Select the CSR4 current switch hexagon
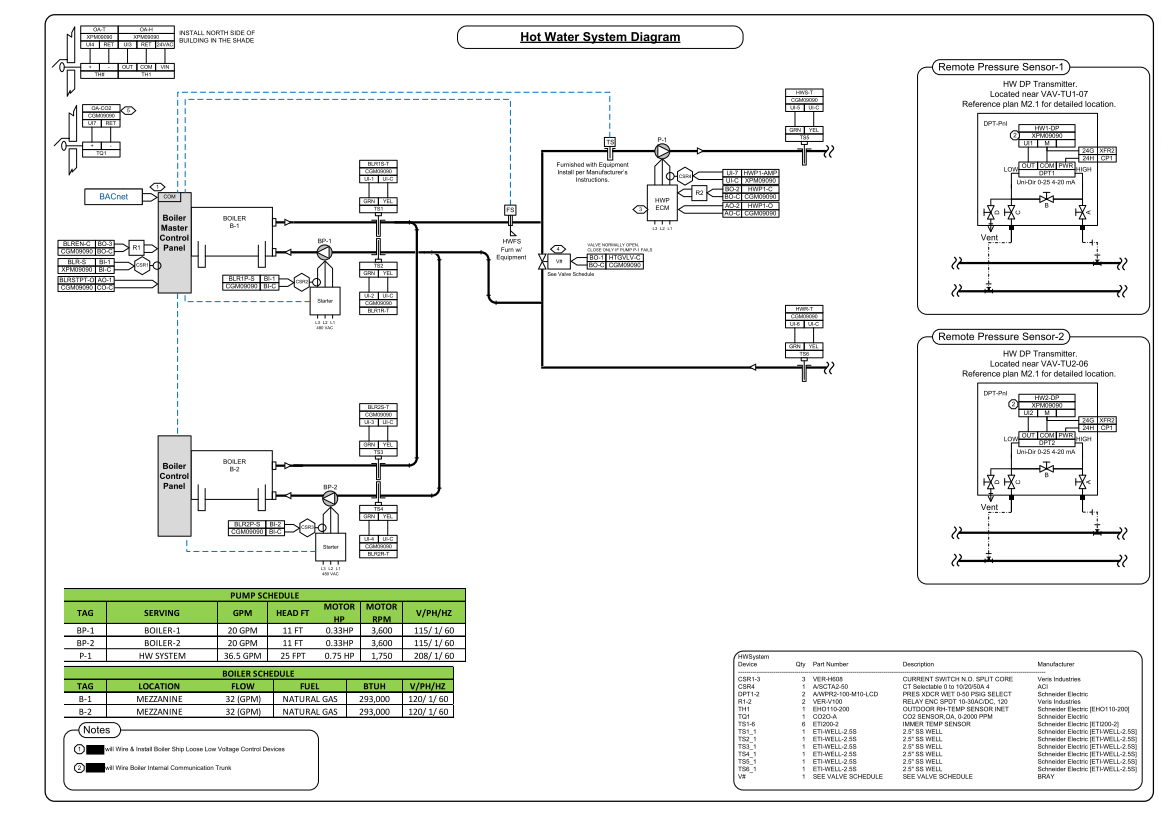This screenshot has height=813, width=1161. click(x=686, y=175)
